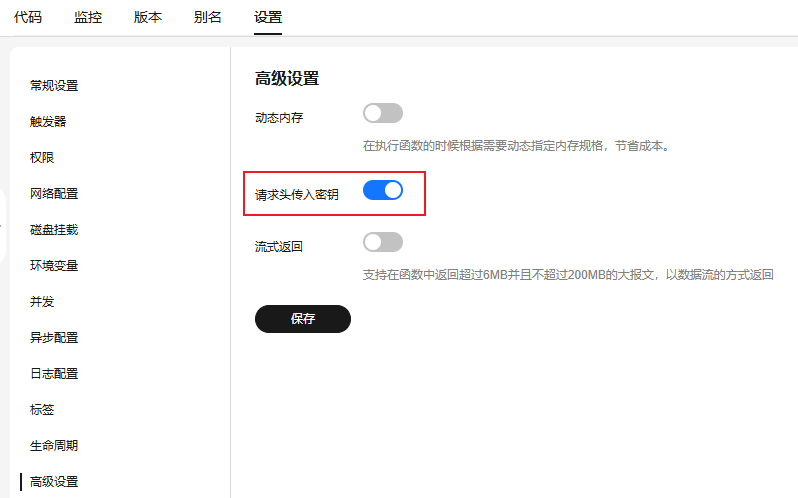The image size is (798, 498).
Task: Go to 网络配置 in the sidebar
Action: 54,194
